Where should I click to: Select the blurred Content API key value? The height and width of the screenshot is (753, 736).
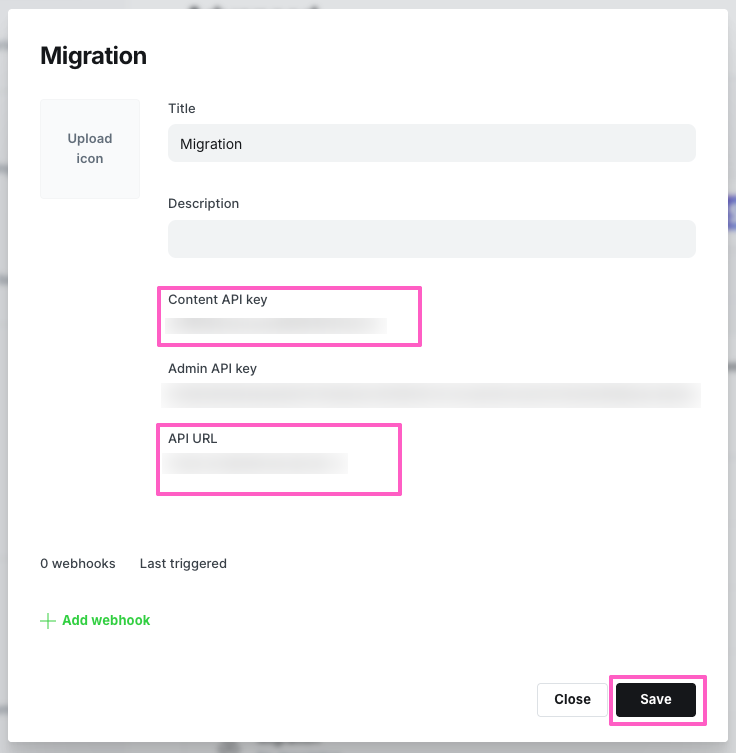(276, 325)
